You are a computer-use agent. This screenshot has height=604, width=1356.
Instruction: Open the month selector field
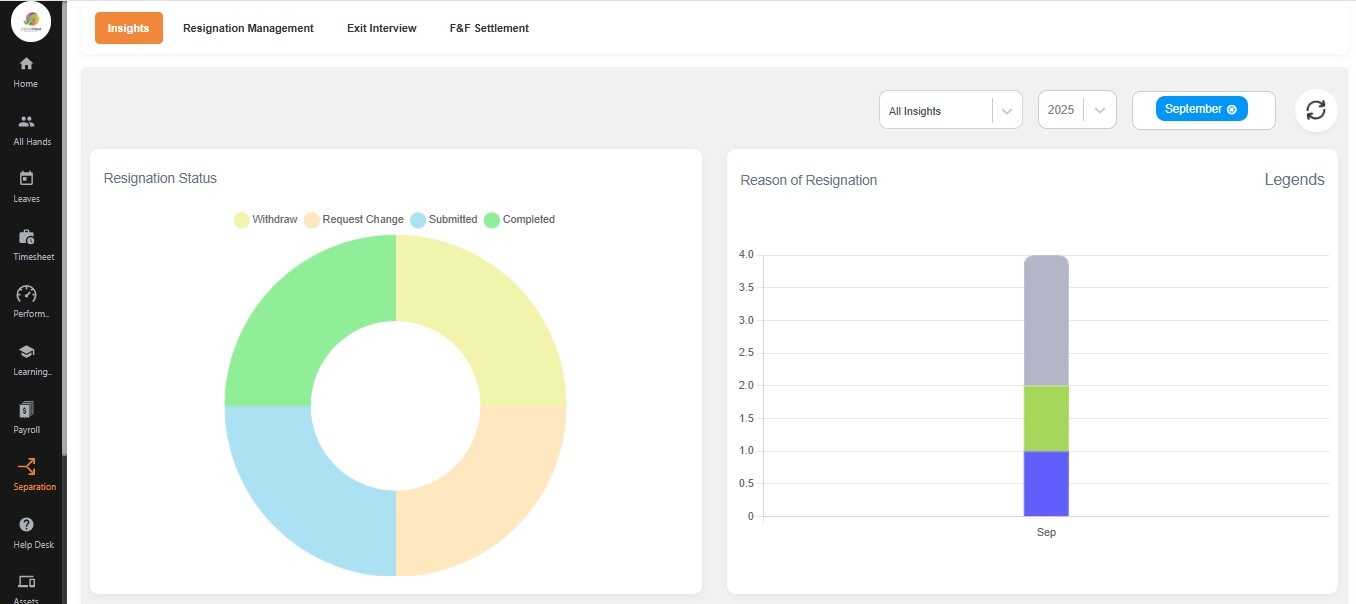click(x=1260, y=111)
